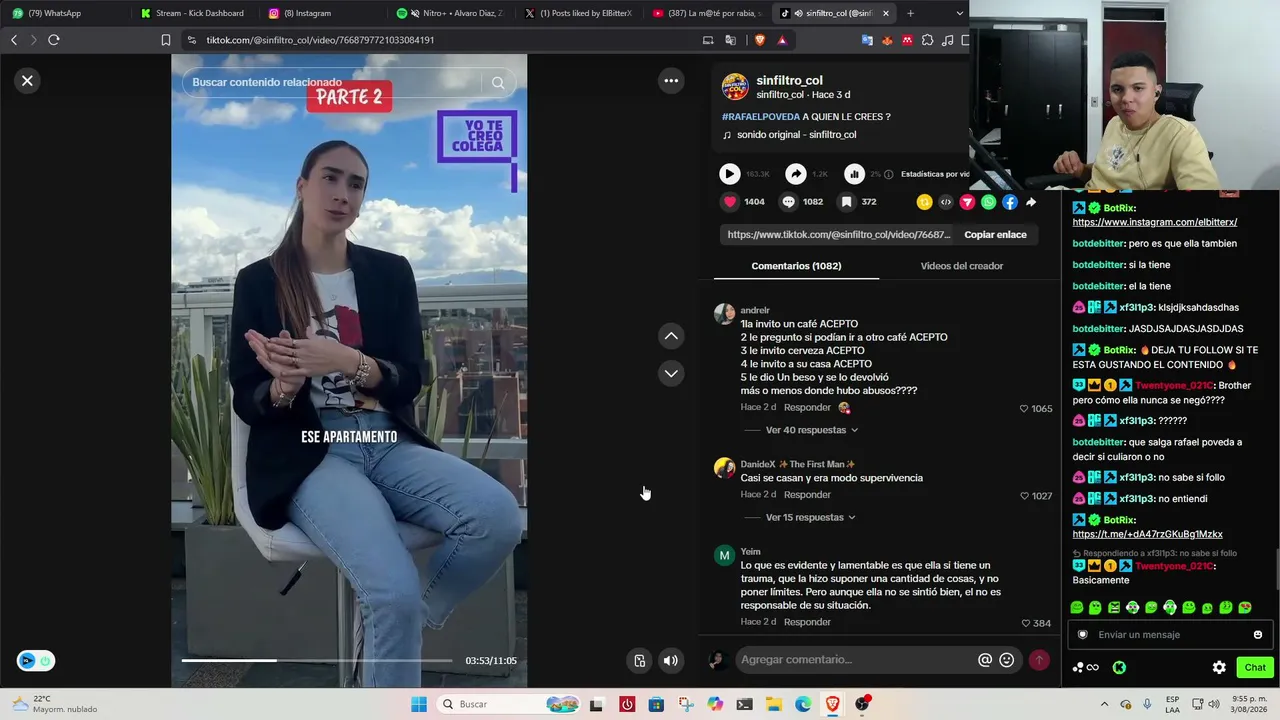Click Enviar un mensaje chat input

1170,635
